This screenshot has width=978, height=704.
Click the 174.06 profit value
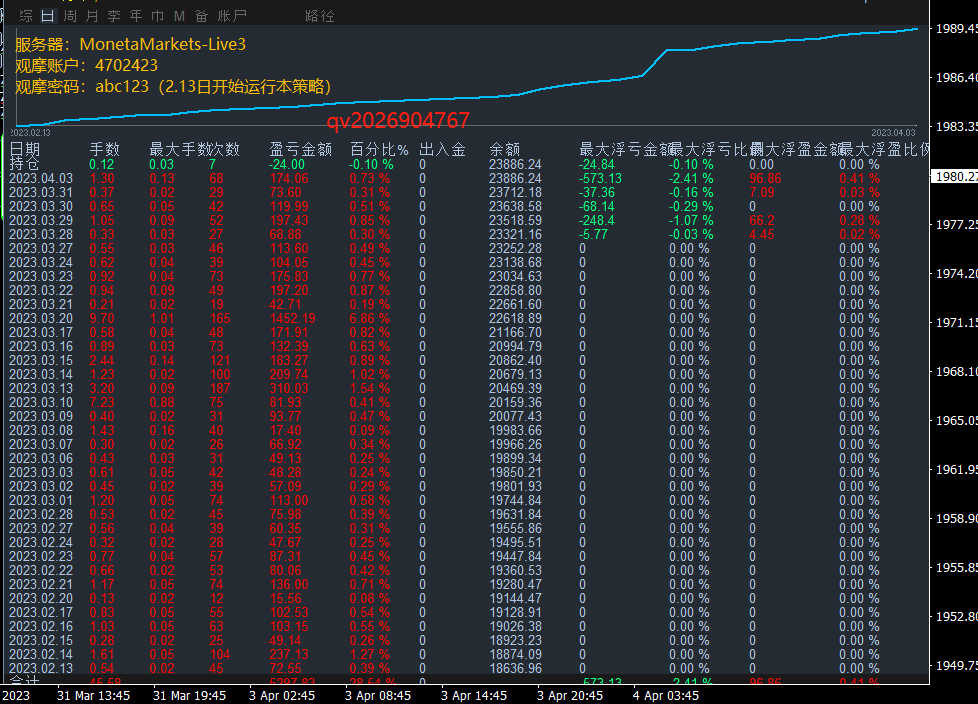(289, 178)
